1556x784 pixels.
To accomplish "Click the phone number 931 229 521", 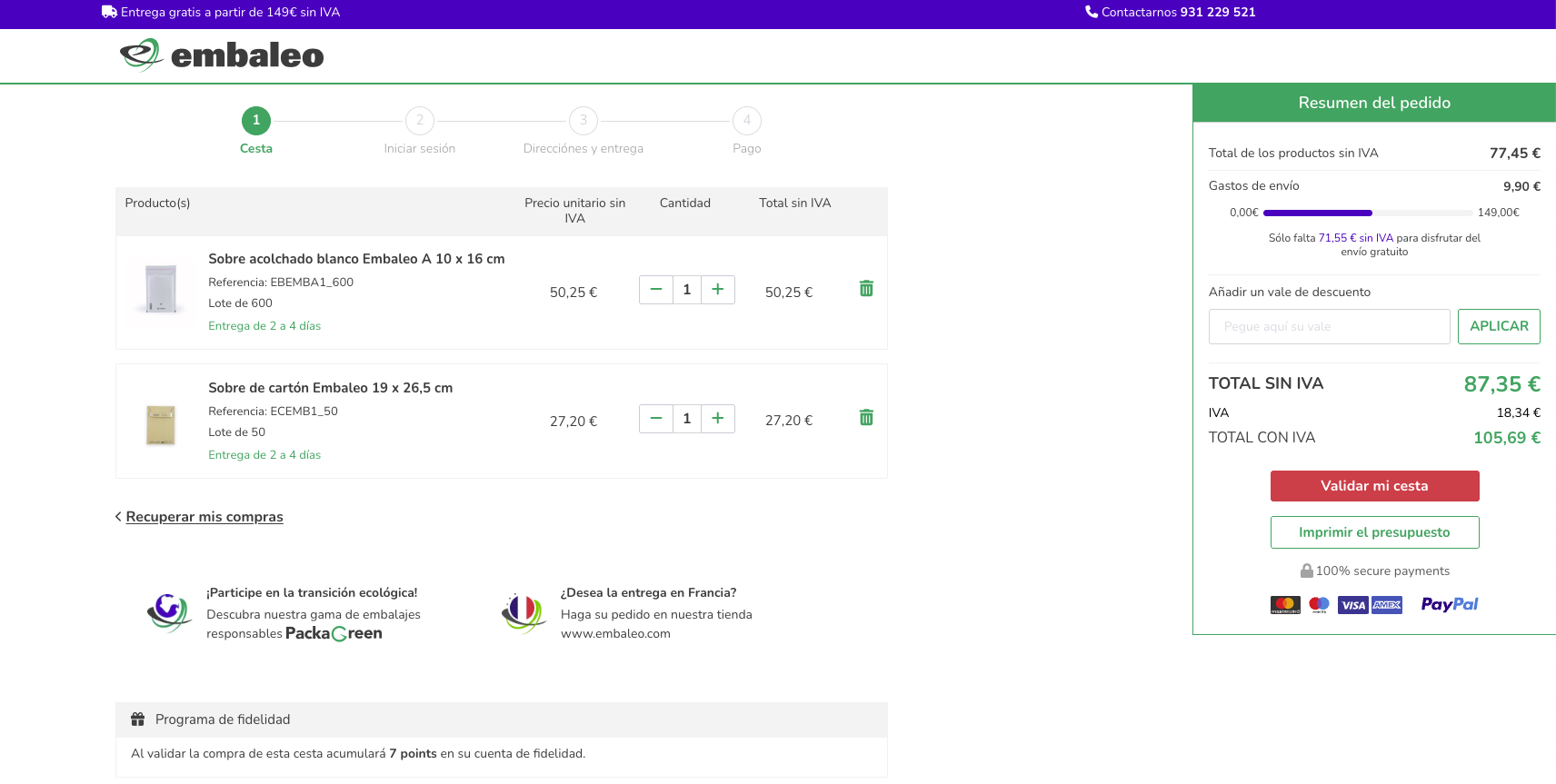I will coord(1218,12).
